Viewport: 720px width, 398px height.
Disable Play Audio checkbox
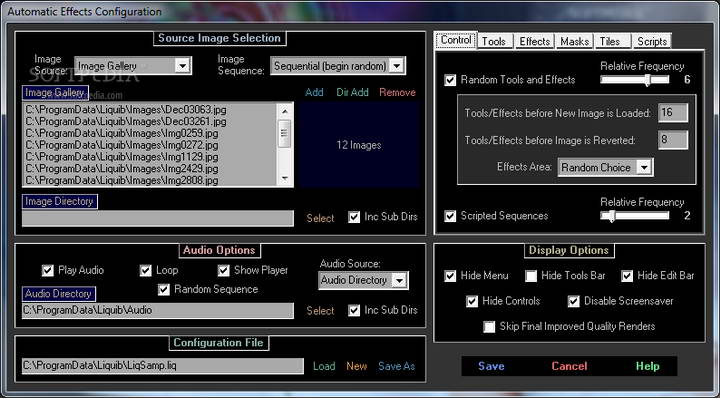pos(48,270)
